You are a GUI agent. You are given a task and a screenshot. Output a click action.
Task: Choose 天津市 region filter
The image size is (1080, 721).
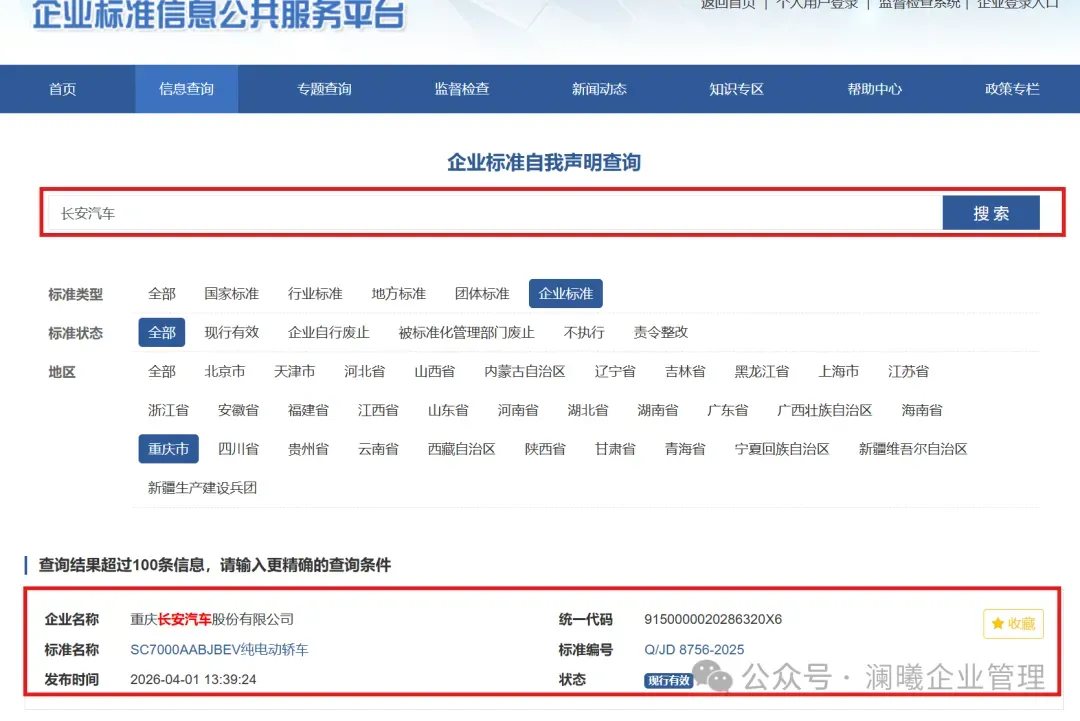click(294, 372)
